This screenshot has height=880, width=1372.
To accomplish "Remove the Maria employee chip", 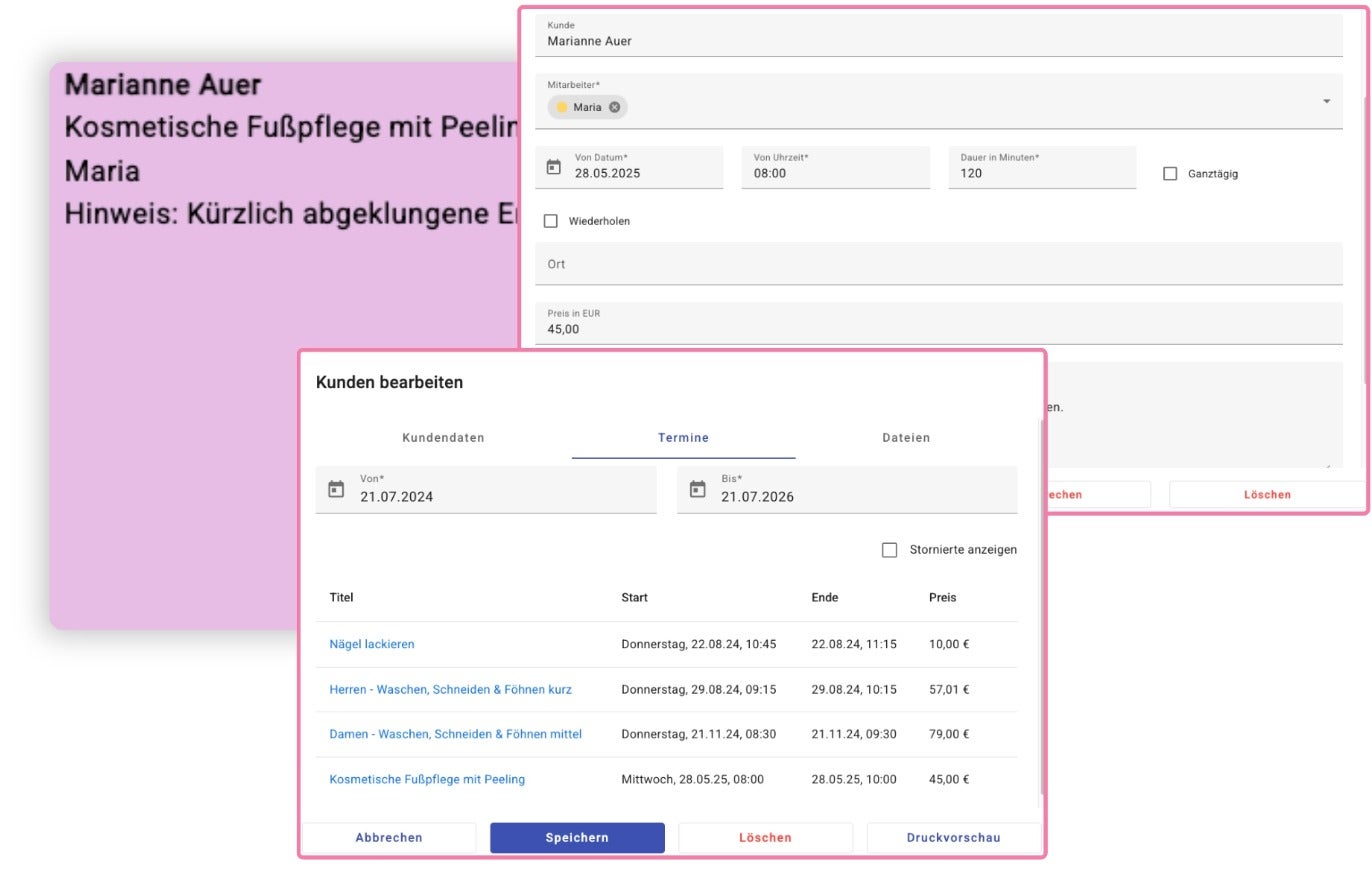I will click(614, 107).
